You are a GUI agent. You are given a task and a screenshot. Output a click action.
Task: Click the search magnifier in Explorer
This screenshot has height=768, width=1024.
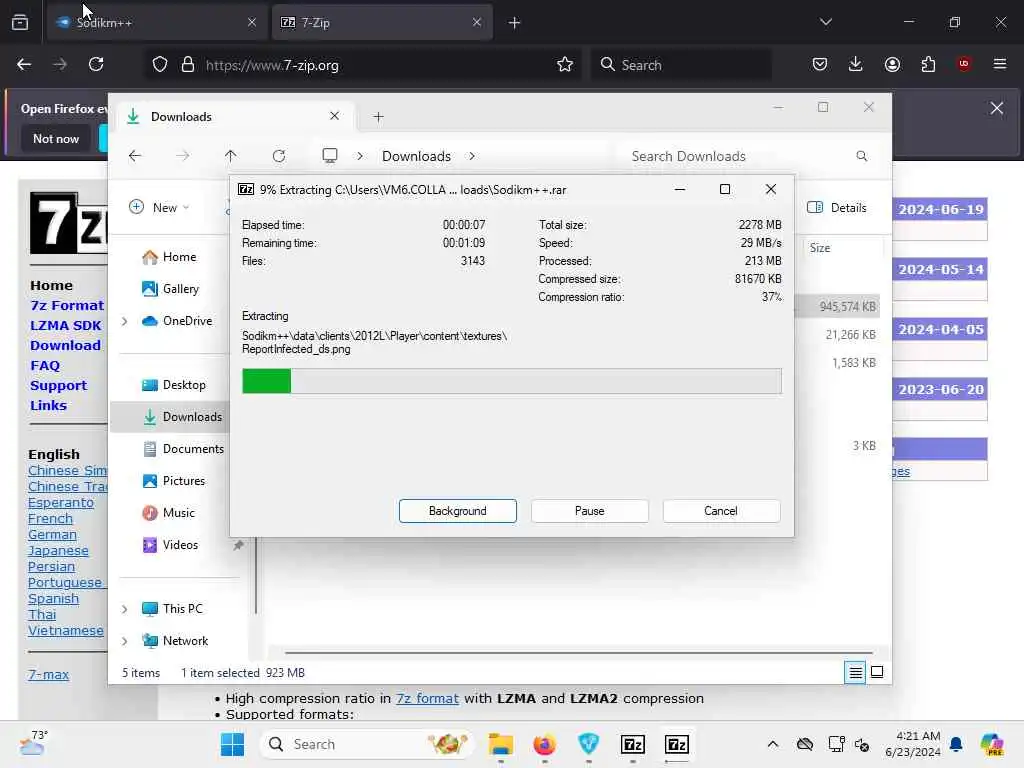[x=861, y=156]
